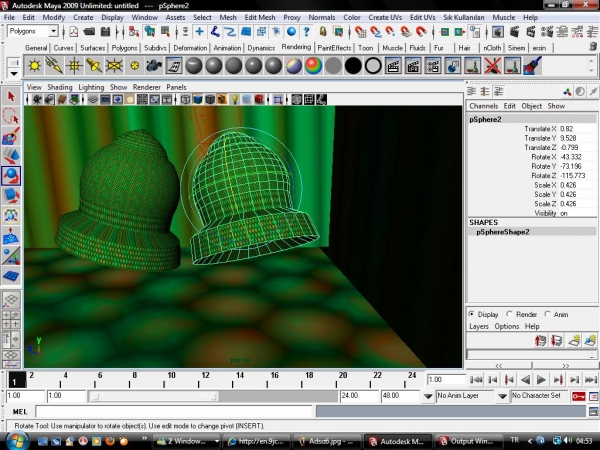Activate the Lasso select tool
600x450 pixels.
click(x=11, y=116)
